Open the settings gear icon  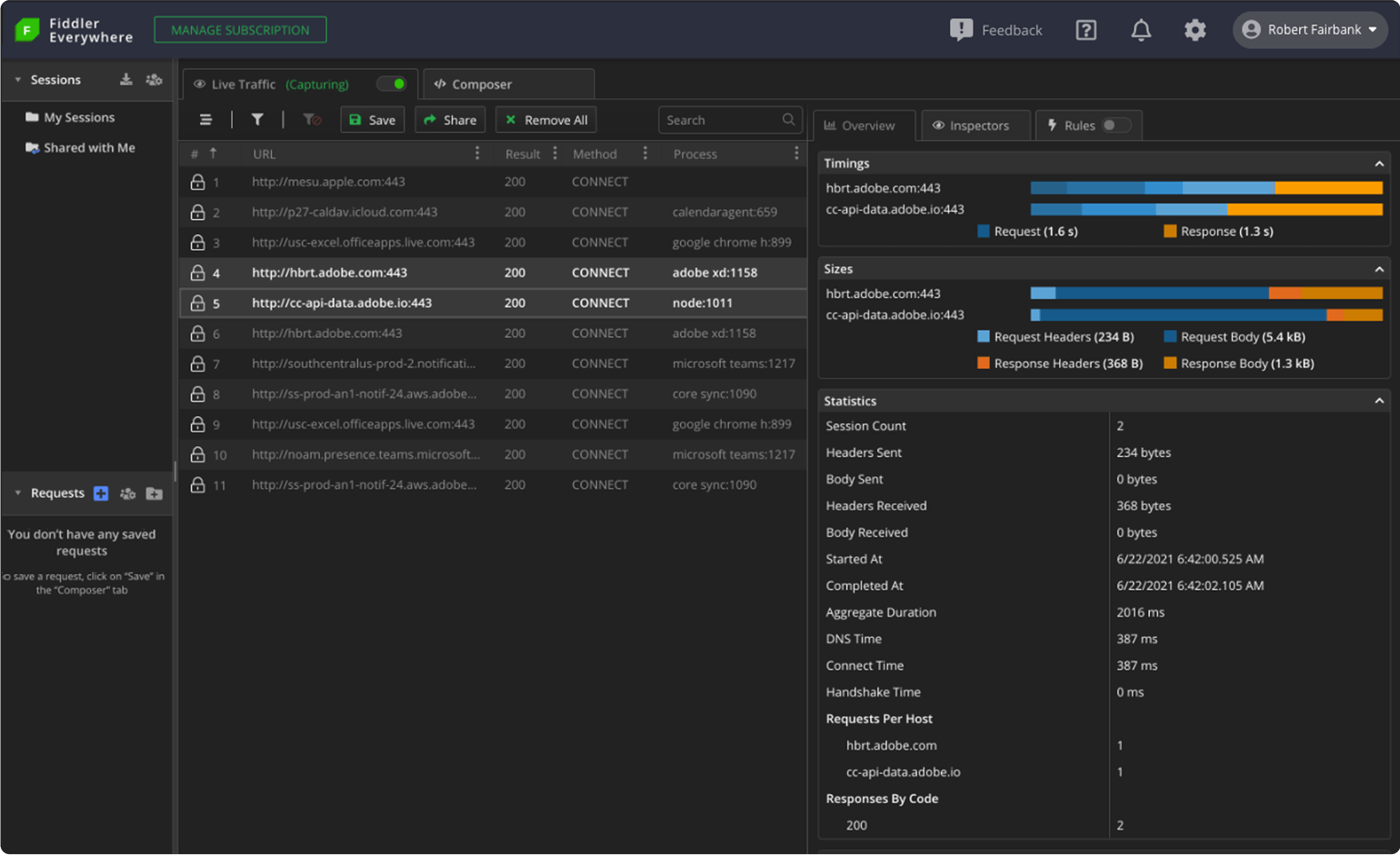point(1195,30)
